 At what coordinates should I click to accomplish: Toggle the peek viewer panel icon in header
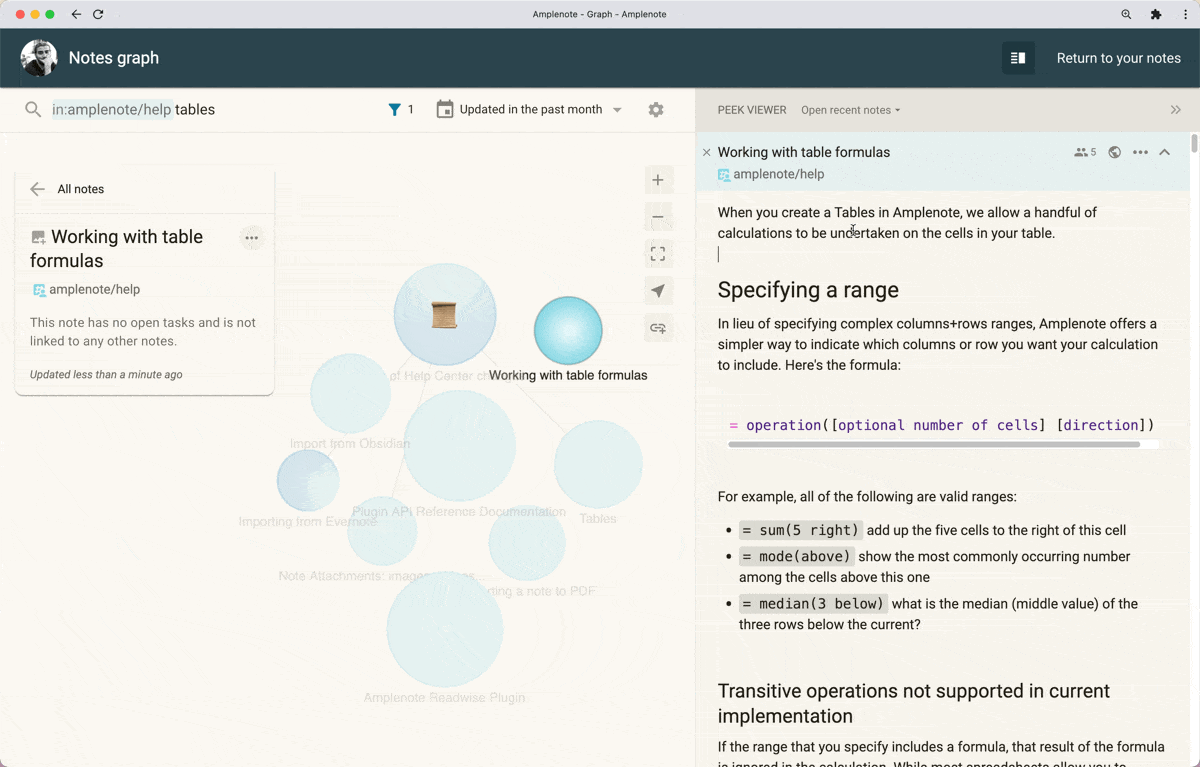[1018, 58]
